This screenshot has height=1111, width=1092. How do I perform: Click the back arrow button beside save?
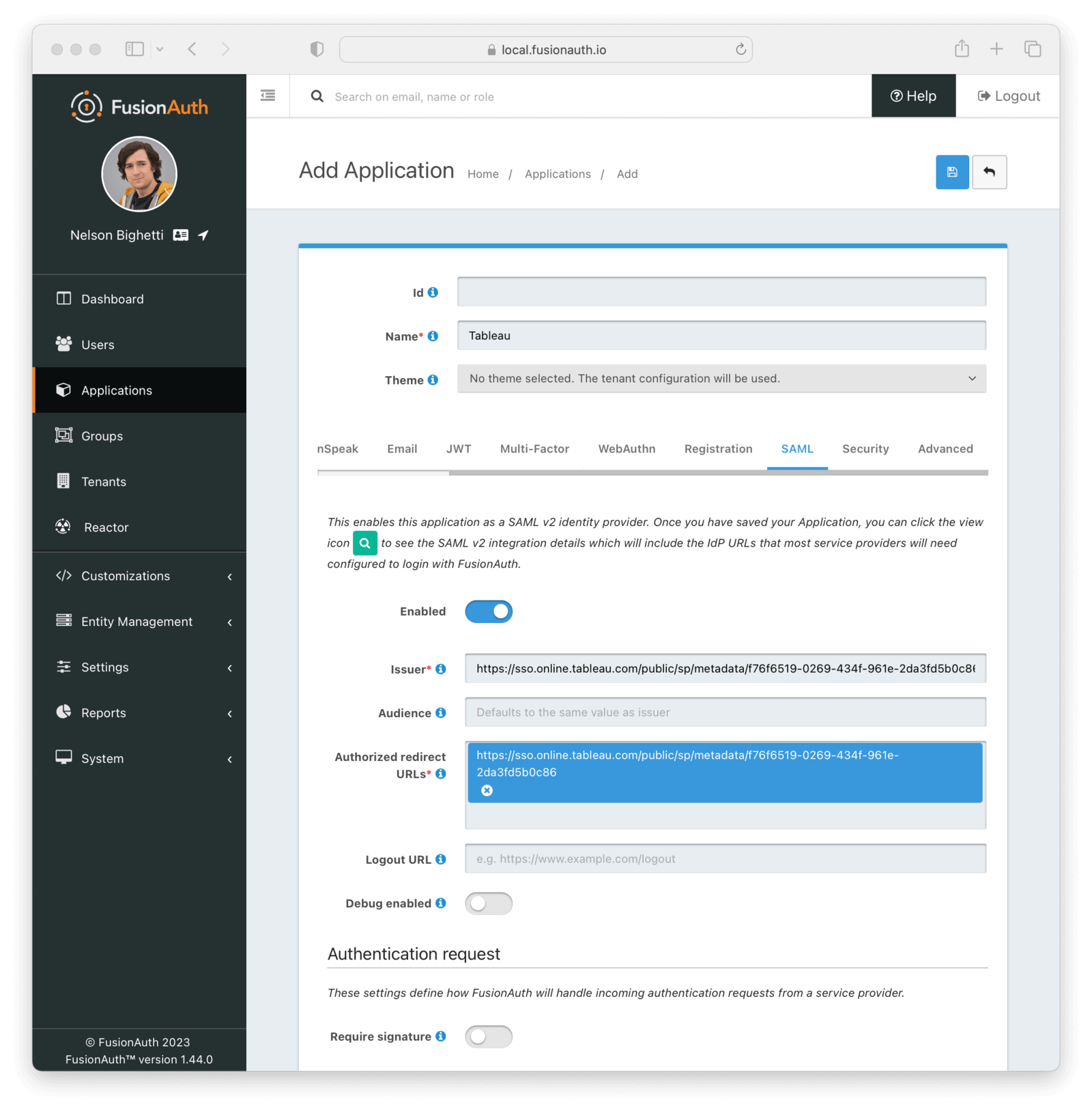tap(989, 172)
